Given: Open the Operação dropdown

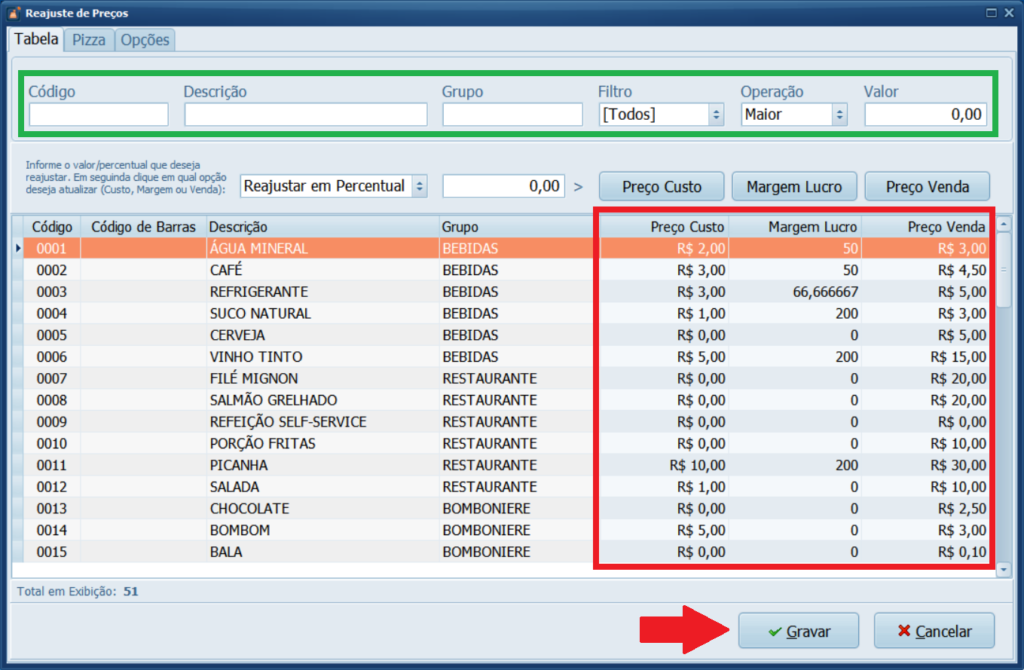Looking at the screenshot, I should tap(839, 115).
